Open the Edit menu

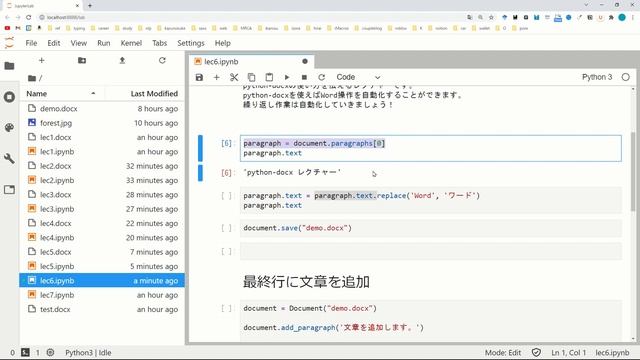tap(53, 43)
